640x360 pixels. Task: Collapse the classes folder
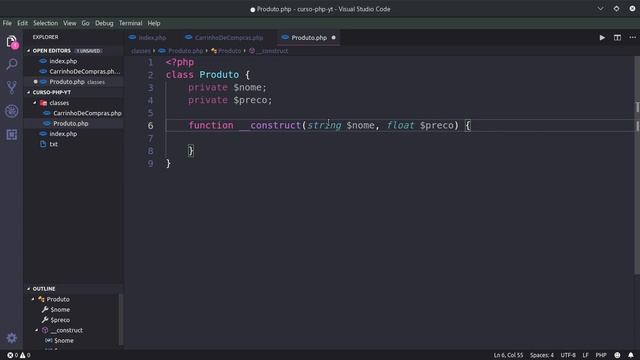click(x=35, y=103)
